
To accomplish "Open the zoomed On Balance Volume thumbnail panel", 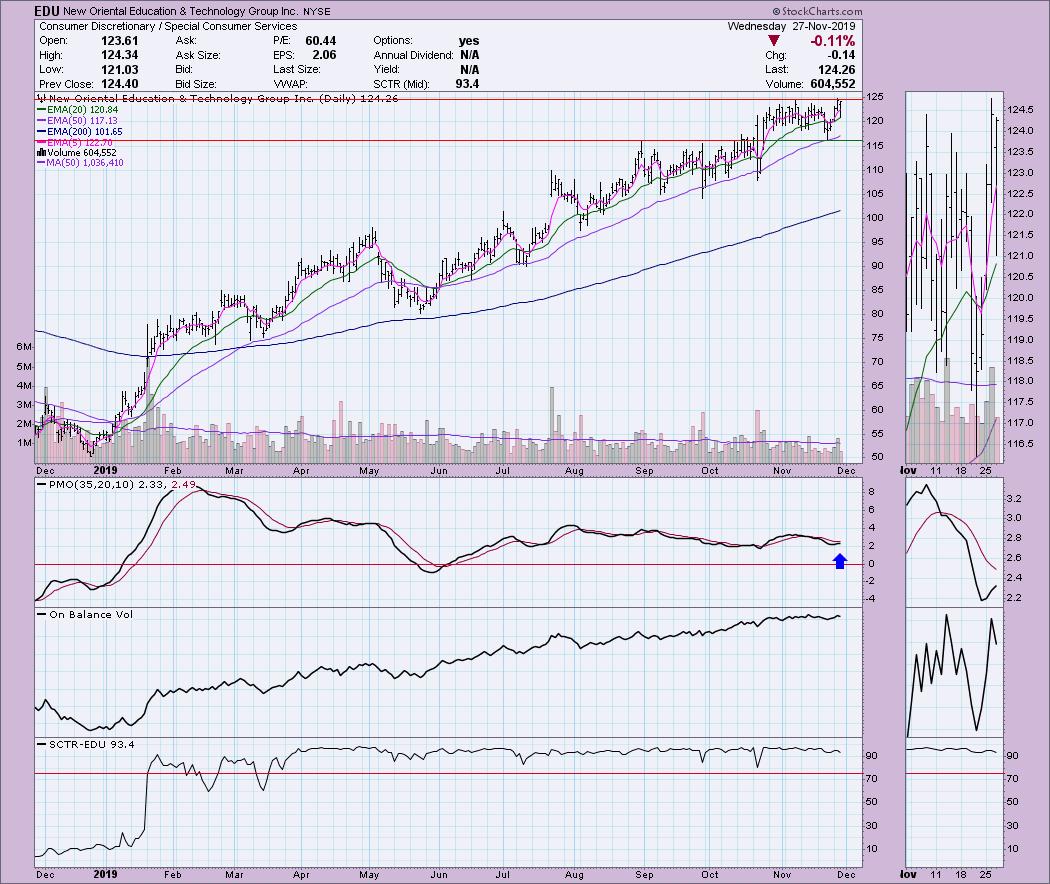I will tap(954, 672).
